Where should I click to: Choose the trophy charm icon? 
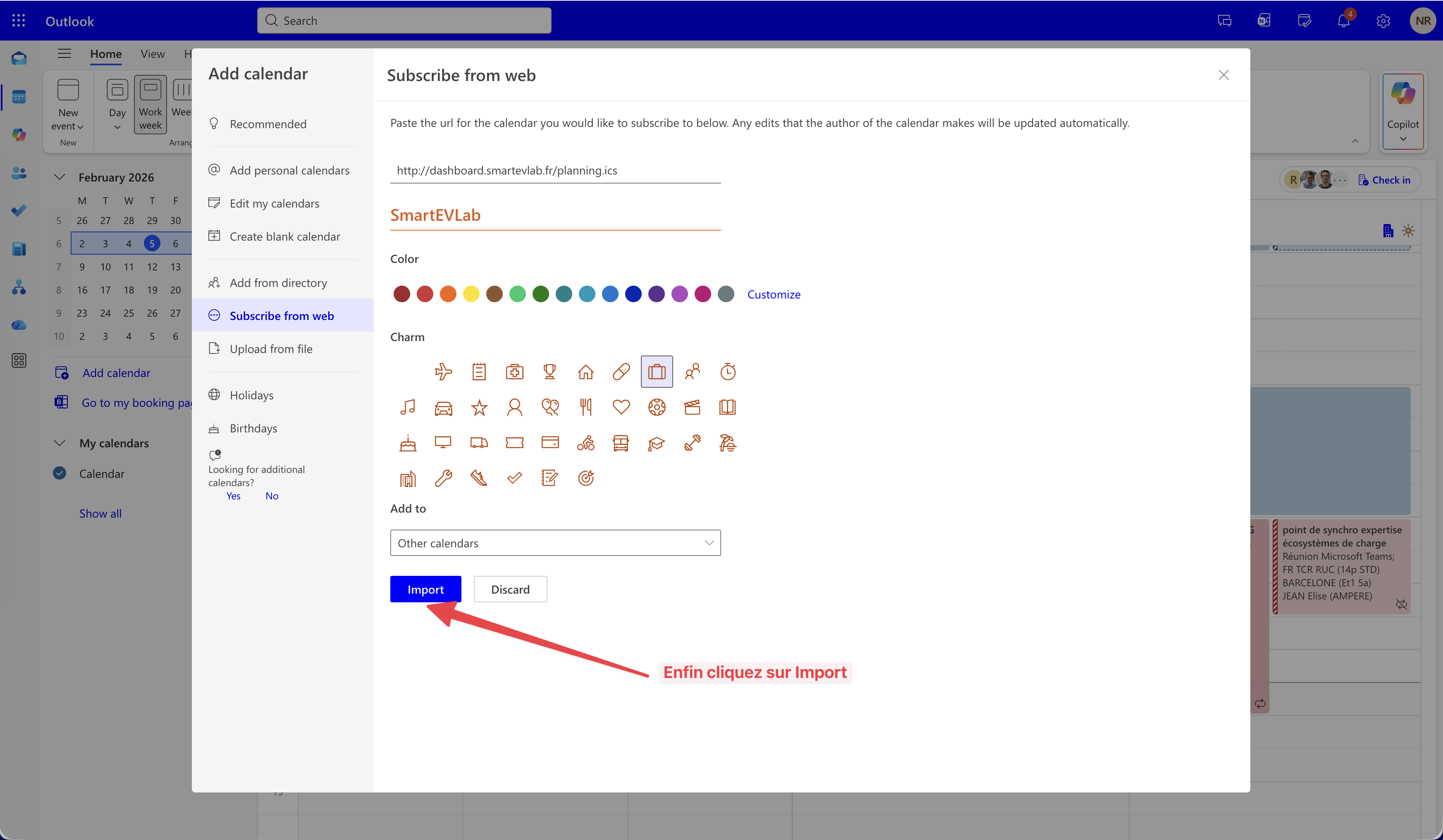pyautogui.click(x=550, y=372)
